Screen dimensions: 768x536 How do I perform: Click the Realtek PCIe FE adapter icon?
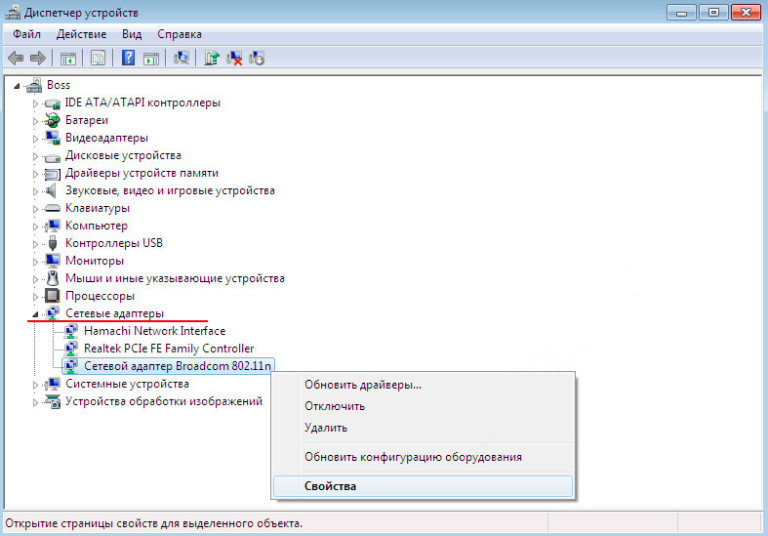point(71,348)
